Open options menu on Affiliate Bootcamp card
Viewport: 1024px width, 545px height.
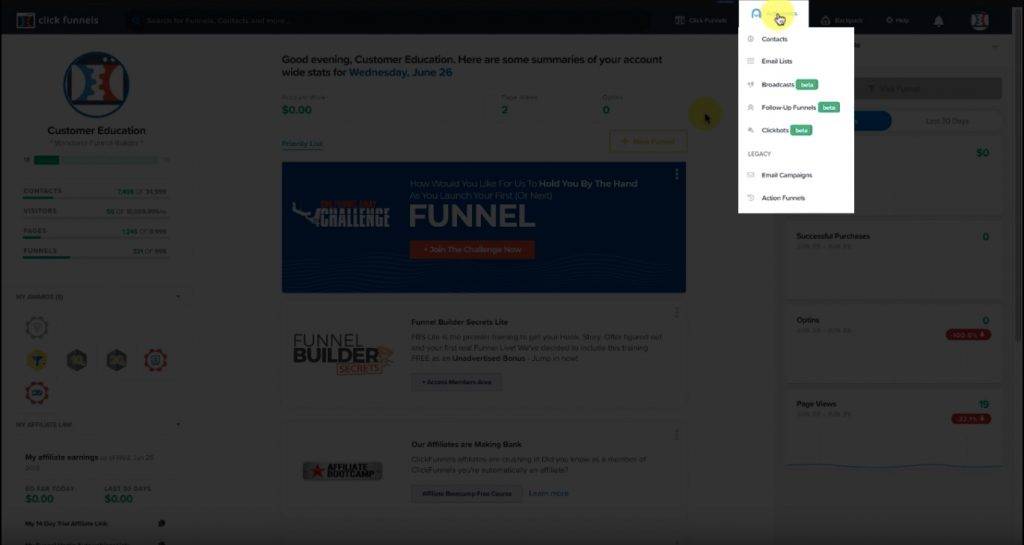[x=677, y=435]
